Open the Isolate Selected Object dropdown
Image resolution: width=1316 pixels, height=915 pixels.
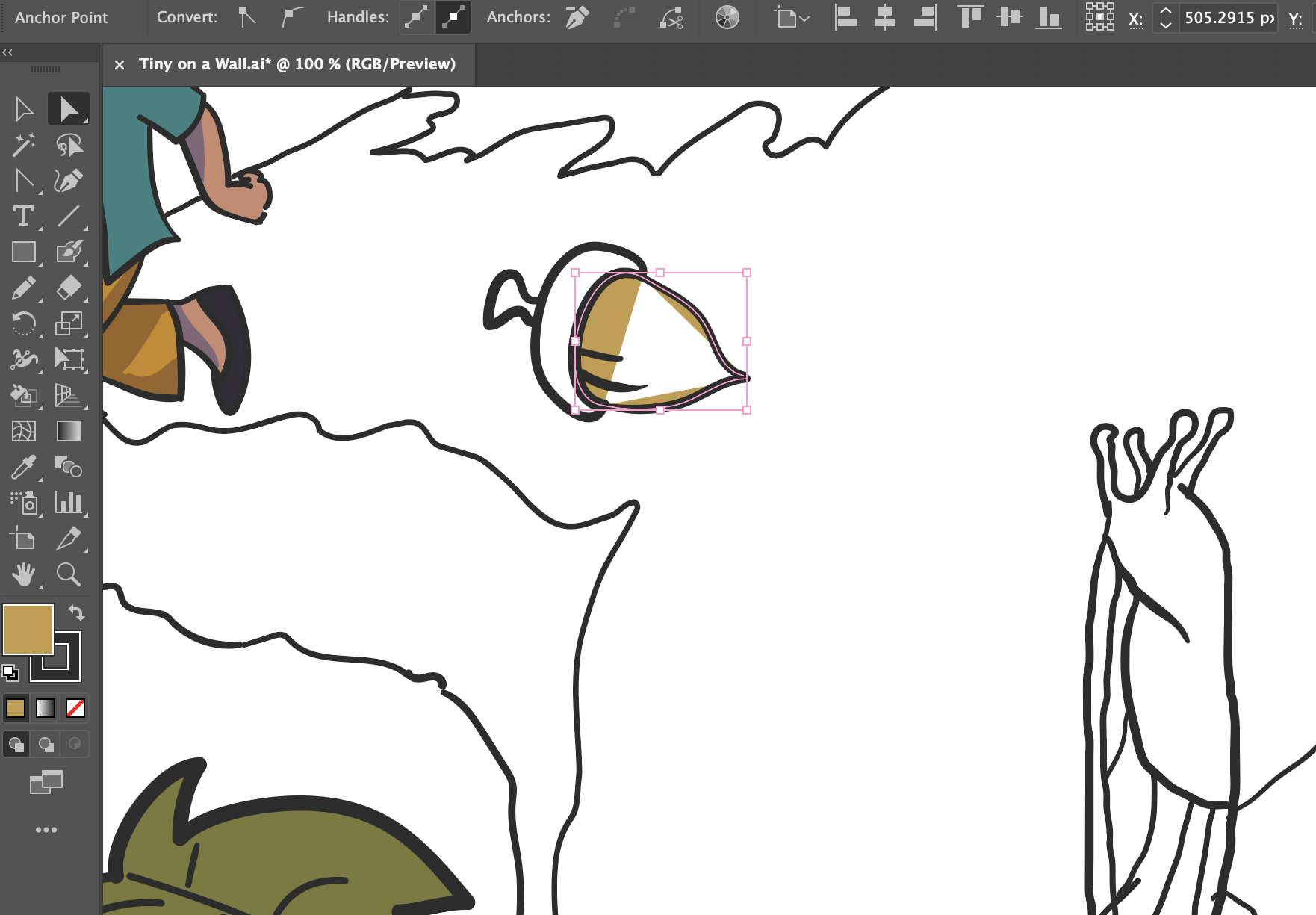point(792,16)
